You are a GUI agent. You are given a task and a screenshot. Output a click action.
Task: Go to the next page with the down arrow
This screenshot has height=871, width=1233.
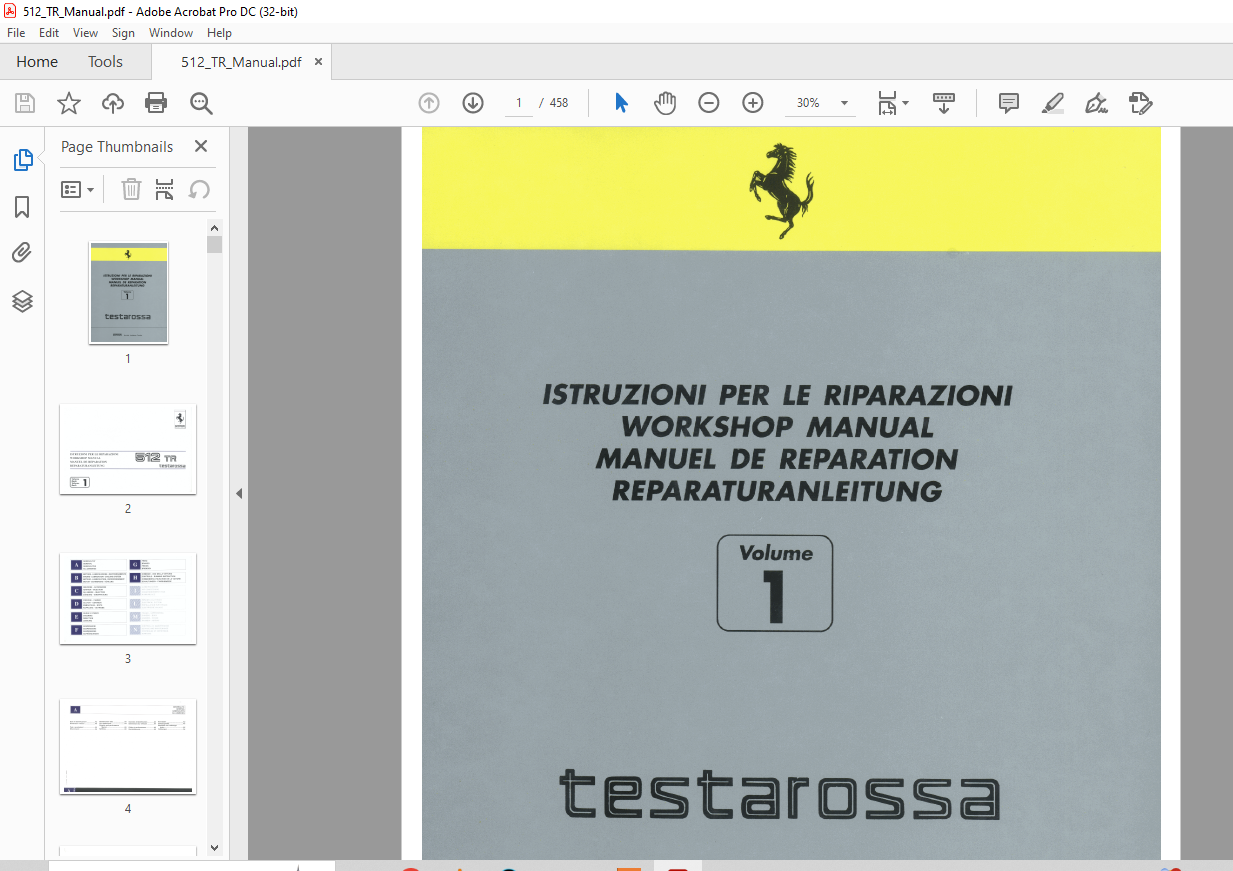(473, 103)
